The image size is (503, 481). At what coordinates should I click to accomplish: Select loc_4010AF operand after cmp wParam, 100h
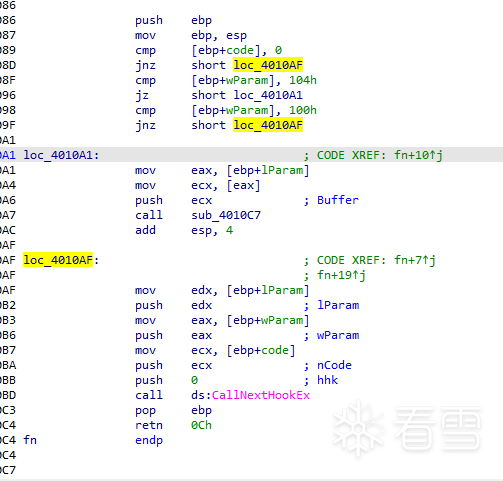[268, 125]
